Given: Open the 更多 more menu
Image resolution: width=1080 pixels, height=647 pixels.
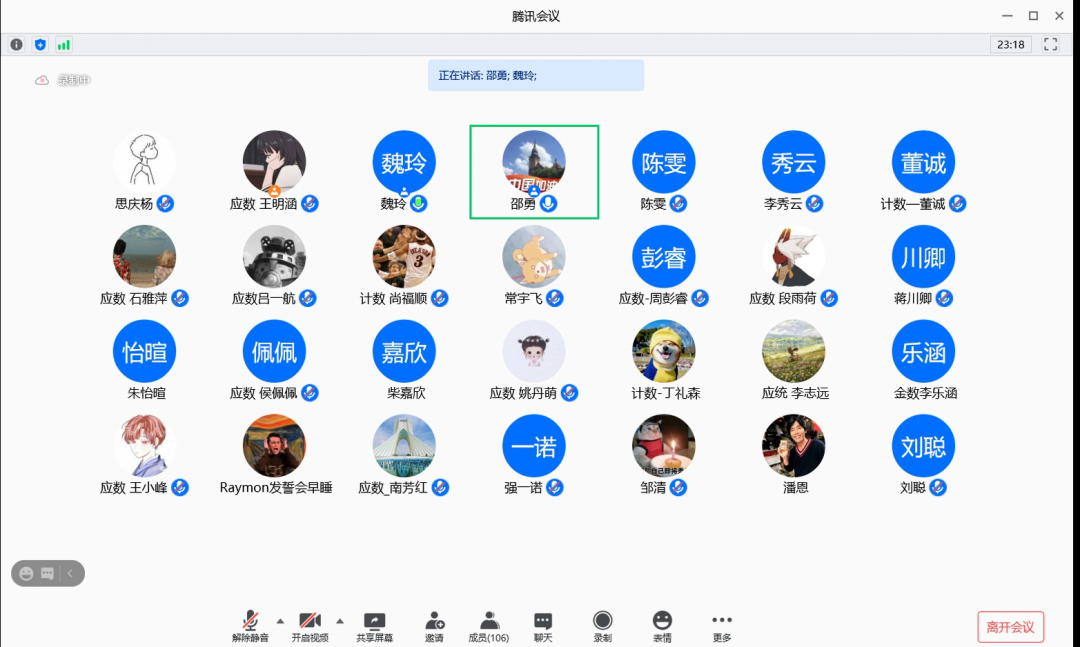Looking at the screenshot, I should click(722, 626).
